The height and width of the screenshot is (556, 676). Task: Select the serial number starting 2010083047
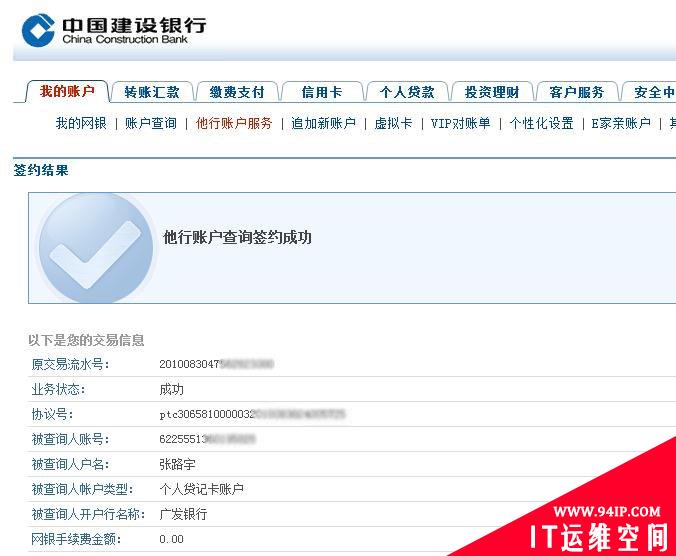point(216,365)
